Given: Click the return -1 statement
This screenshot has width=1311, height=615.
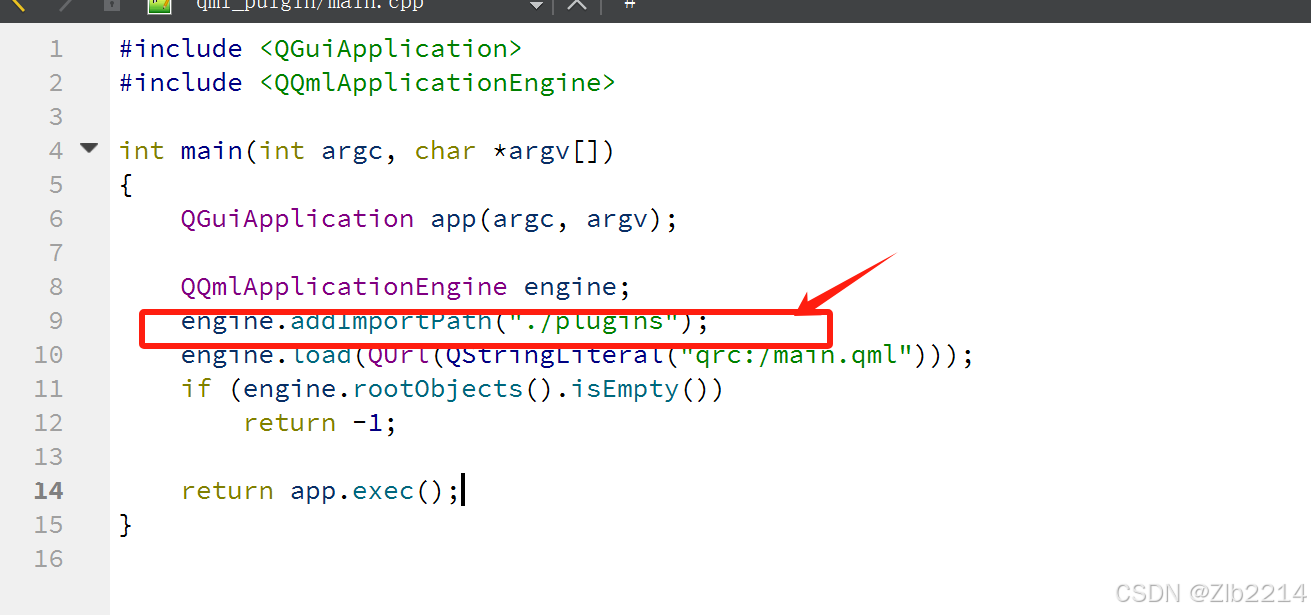Looking at the screenshot, I should (318, 422).
